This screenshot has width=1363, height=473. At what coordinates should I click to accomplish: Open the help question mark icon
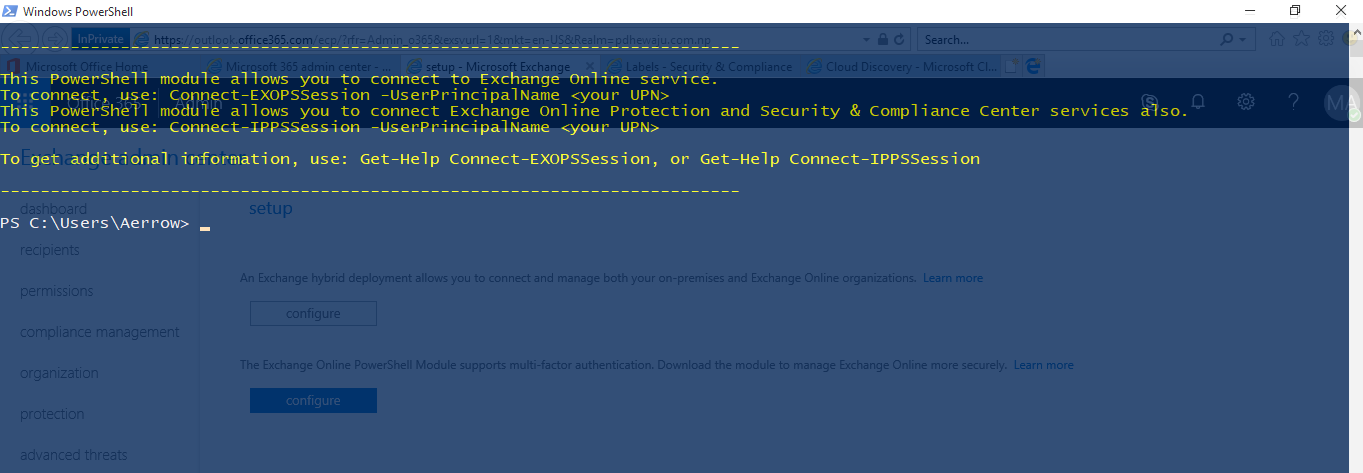(1293, 101)
